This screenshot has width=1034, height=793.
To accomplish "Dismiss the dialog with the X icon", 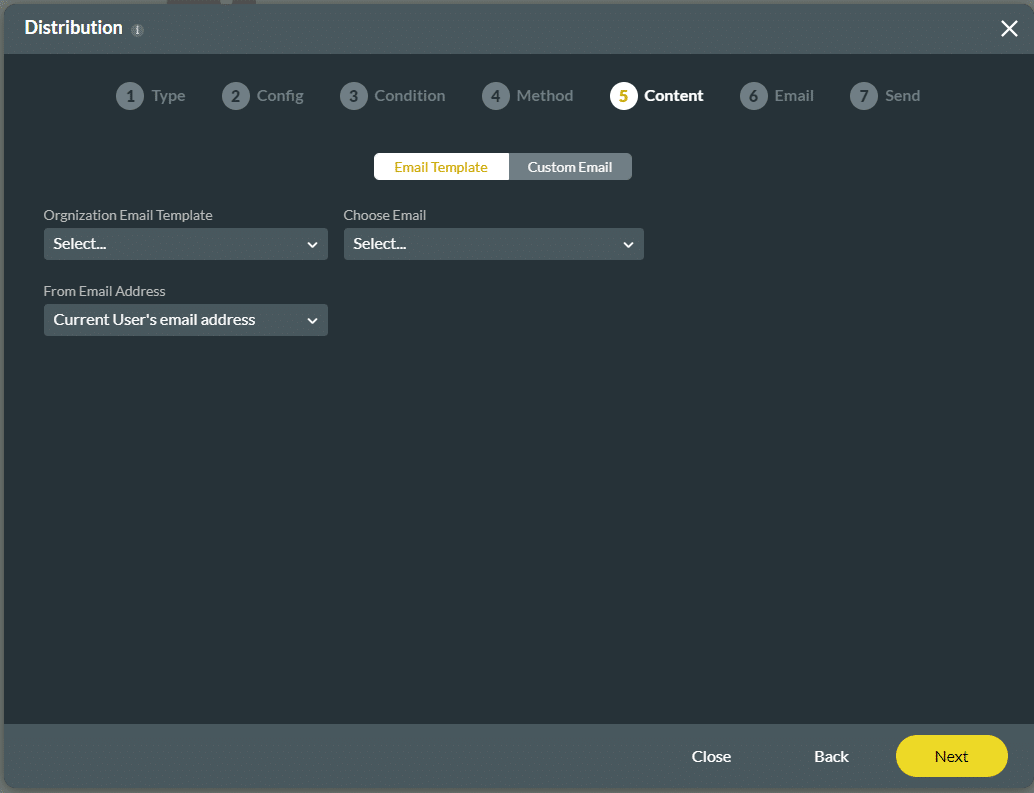I will pyautogui.click(x=1009, y=28).
